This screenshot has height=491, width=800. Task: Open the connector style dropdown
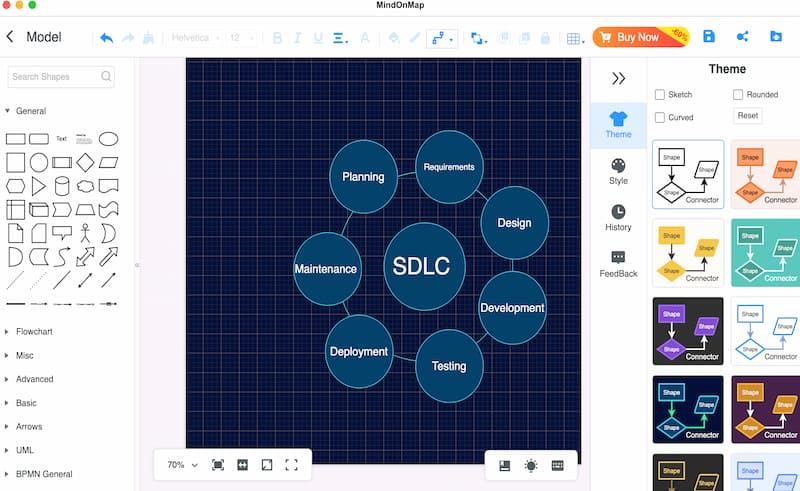(x=442, y=38)
